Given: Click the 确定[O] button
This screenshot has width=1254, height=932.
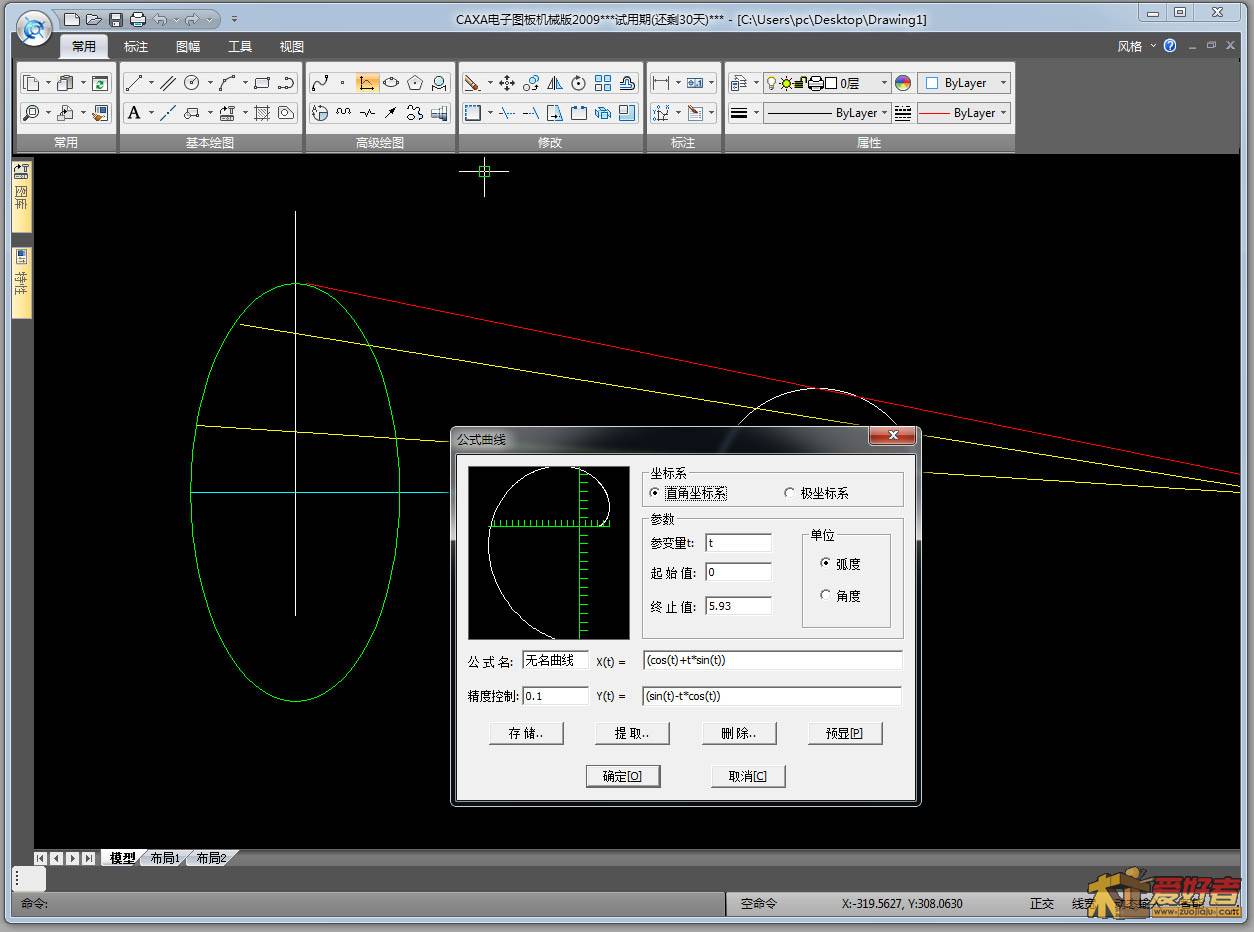Looking at the screenshot, I should [622, 776].
